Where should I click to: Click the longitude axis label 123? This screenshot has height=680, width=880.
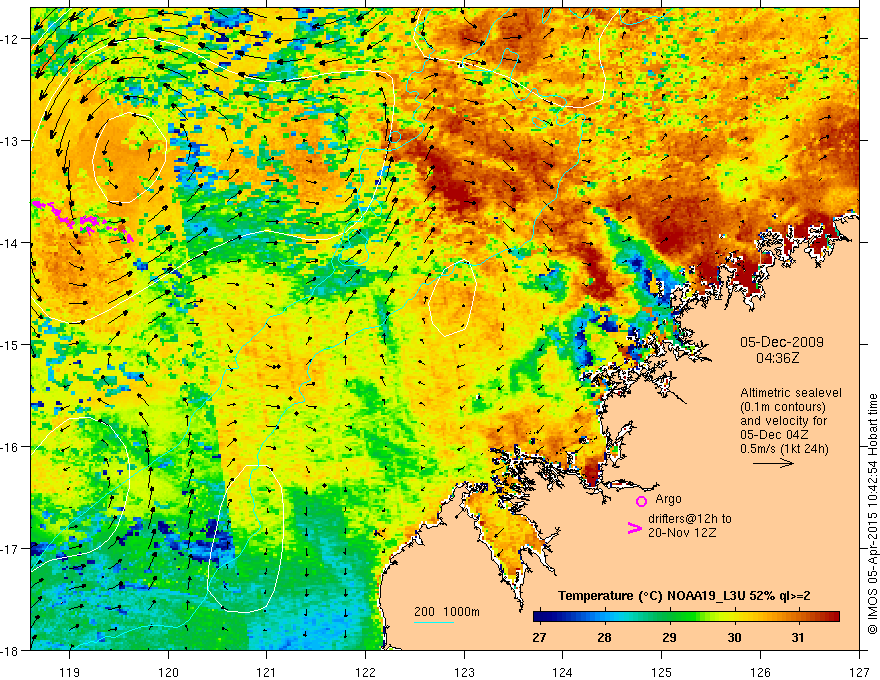pyautogui.click(x=464, y=672)
